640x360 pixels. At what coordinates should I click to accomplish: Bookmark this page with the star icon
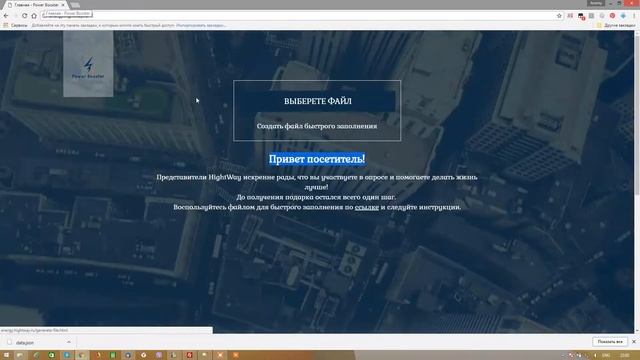559,16
